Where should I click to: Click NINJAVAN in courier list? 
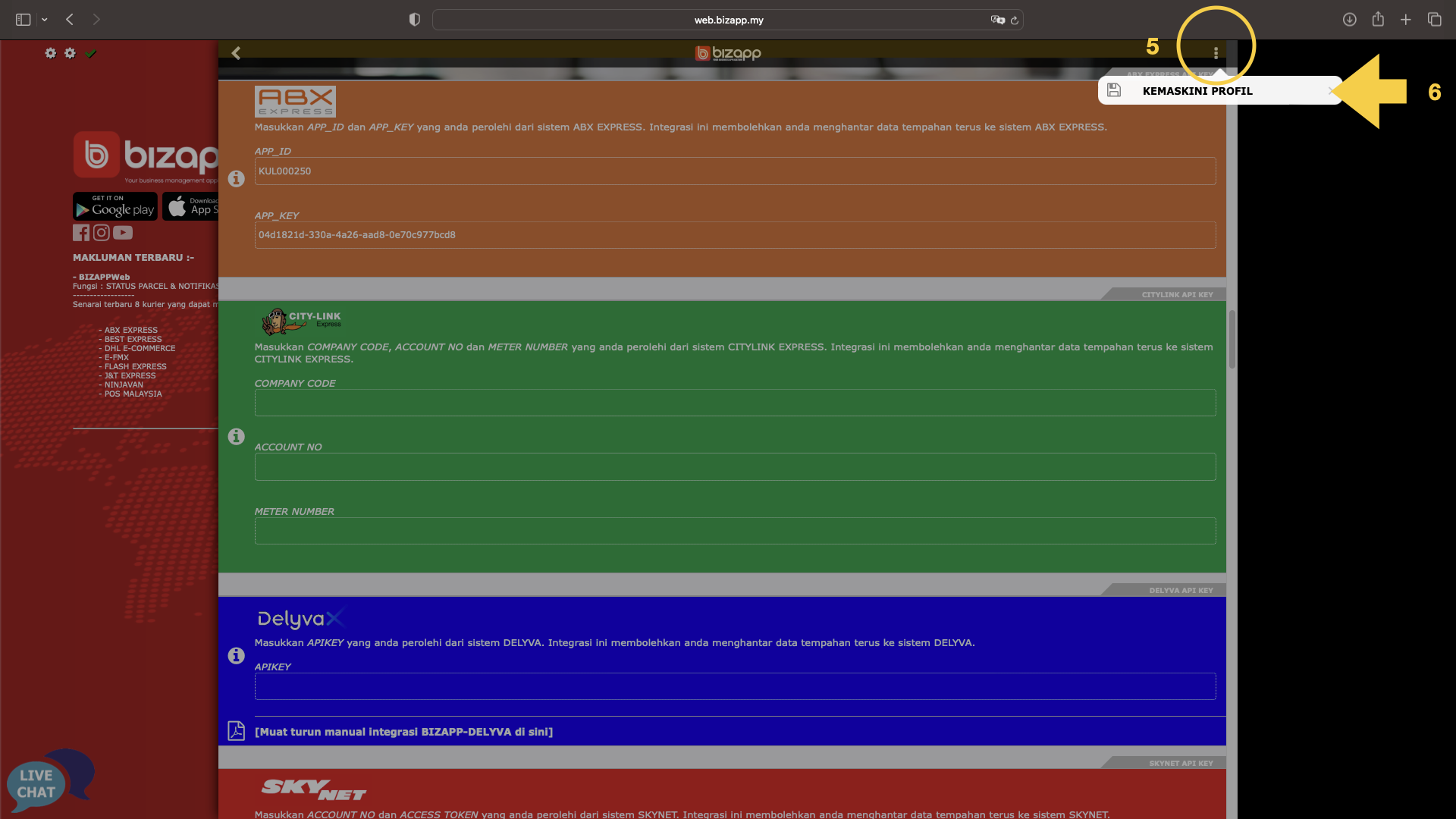point(124,385)
